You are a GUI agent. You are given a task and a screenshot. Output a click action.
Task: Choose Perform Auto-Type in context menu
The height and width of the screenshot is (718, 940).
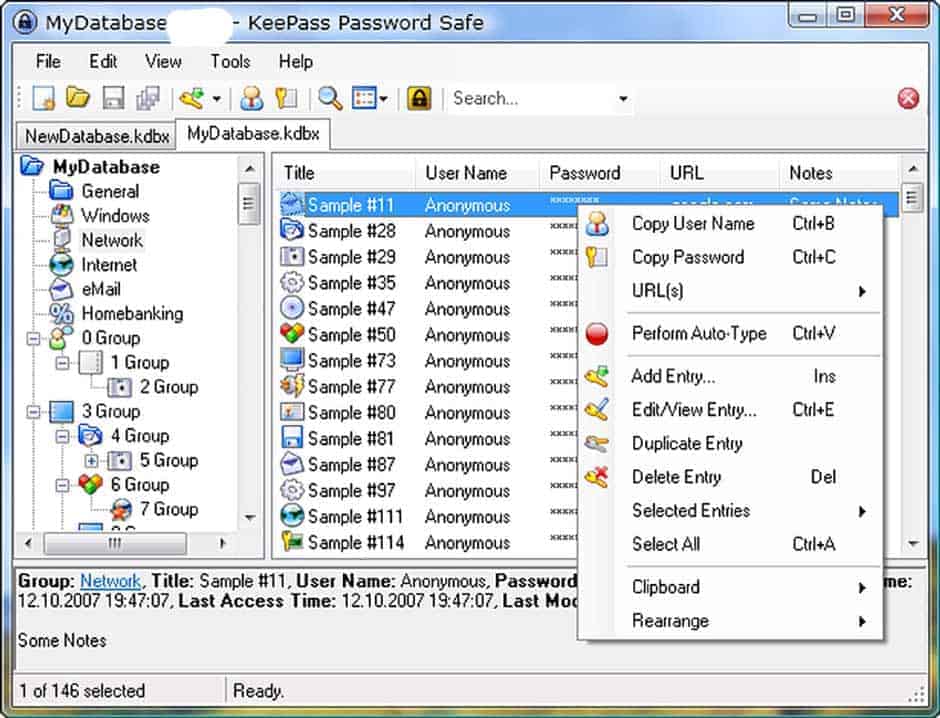[730, 333]
